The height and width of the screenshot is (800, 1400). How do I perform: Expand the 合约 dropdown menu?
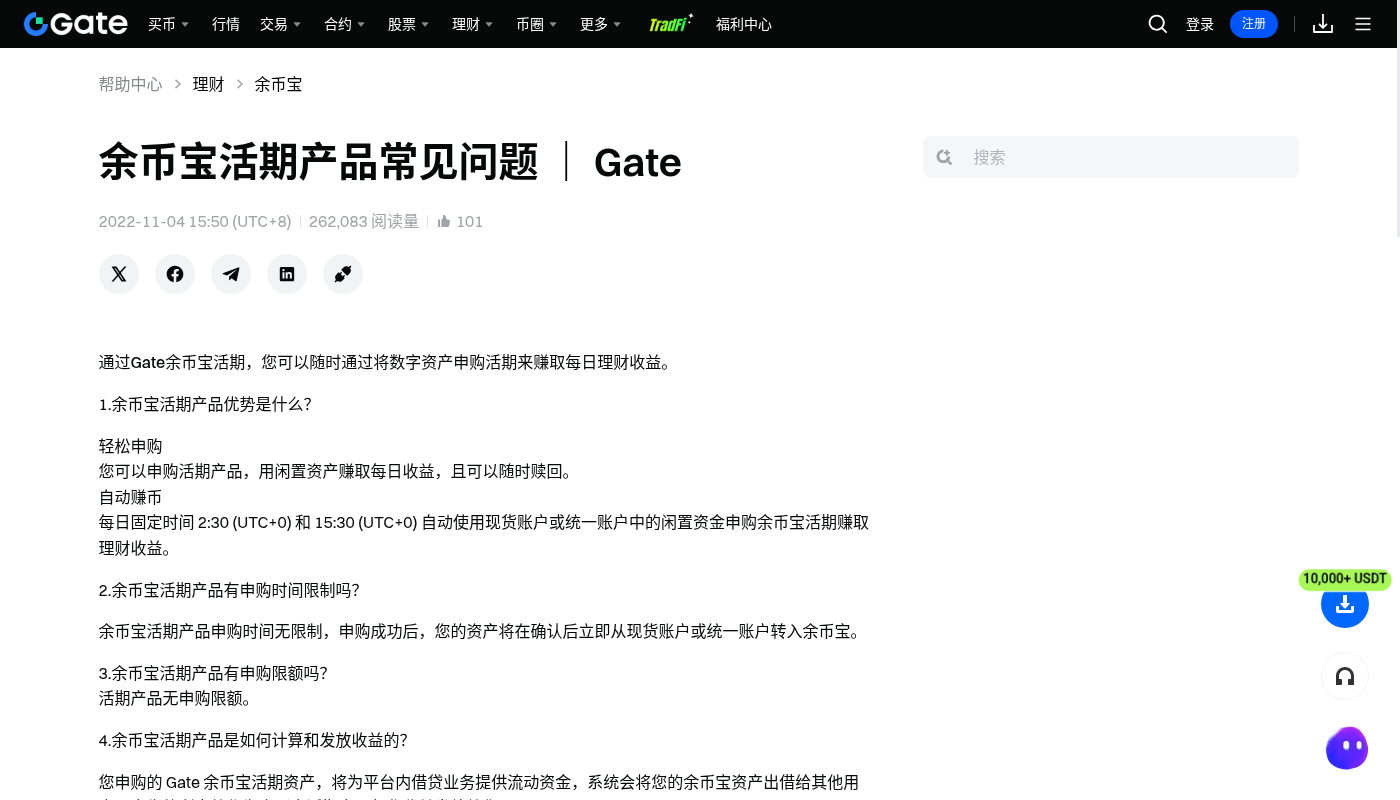pos(344,24)
